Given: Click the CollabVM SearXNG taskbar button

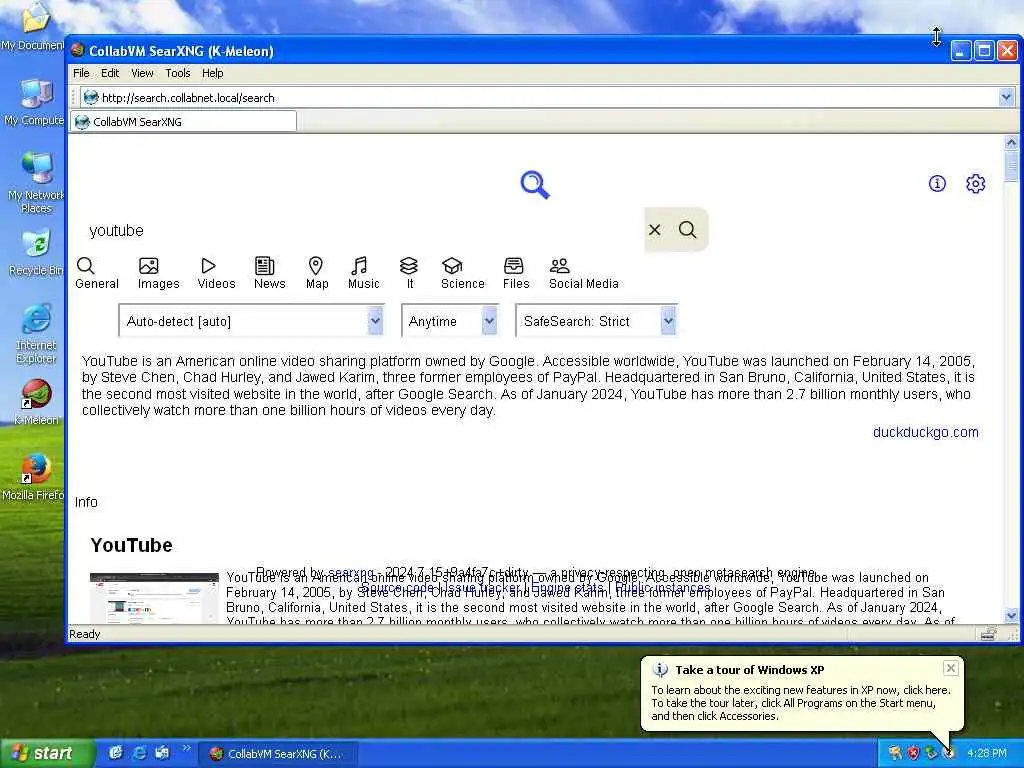Looking at the screenshot, I should click(277, 754).
